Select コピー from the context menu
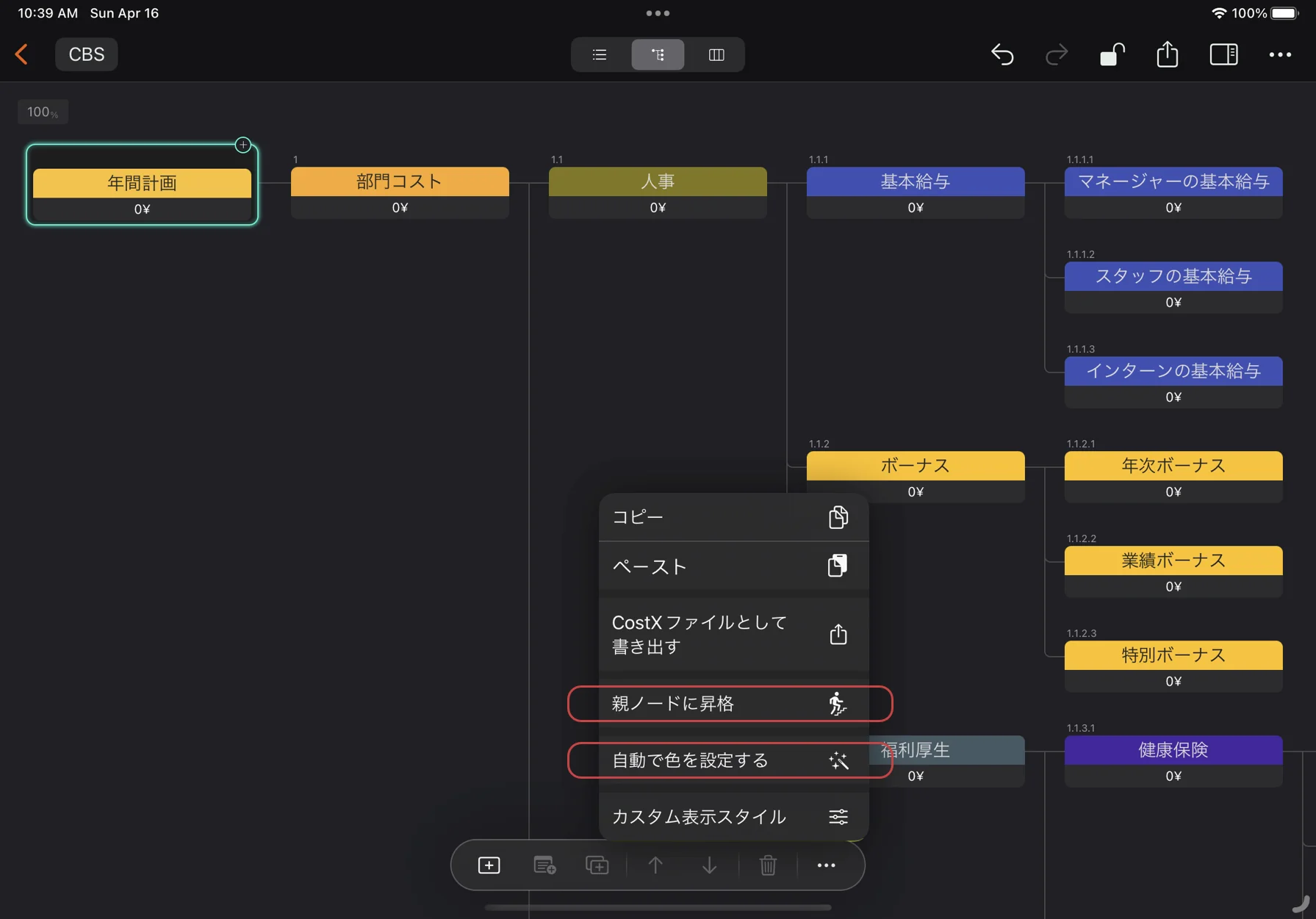 (x=733, y=516)
